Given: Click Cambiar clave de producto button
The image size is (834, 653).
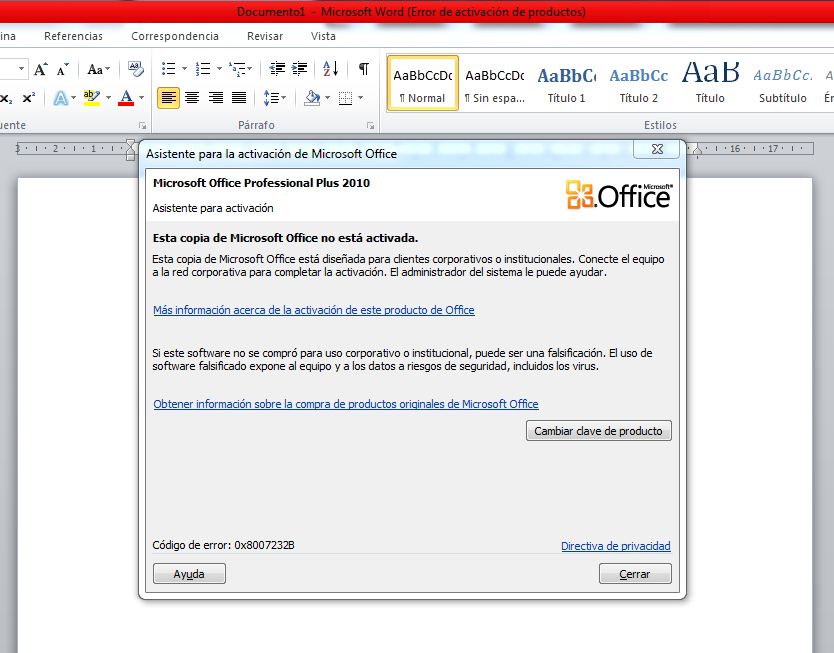Looking at the screenshot, I should pyautogui.click(x=598, y=431).
